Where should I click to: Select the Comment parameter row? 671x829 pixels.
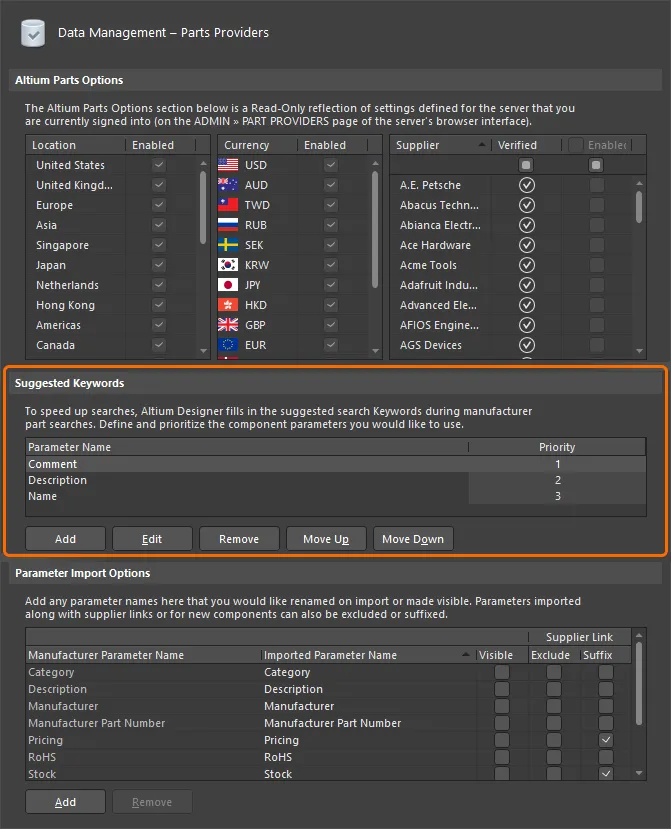click(53, 464)
